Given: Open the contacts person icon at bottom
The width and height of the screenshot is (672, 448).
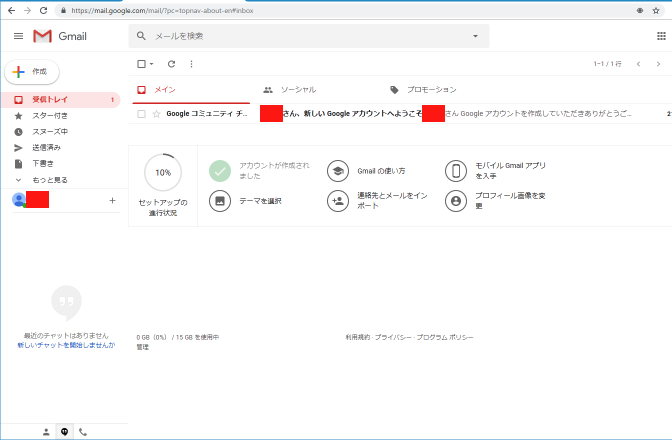Looking at the screenshot, I should point(46,432).
